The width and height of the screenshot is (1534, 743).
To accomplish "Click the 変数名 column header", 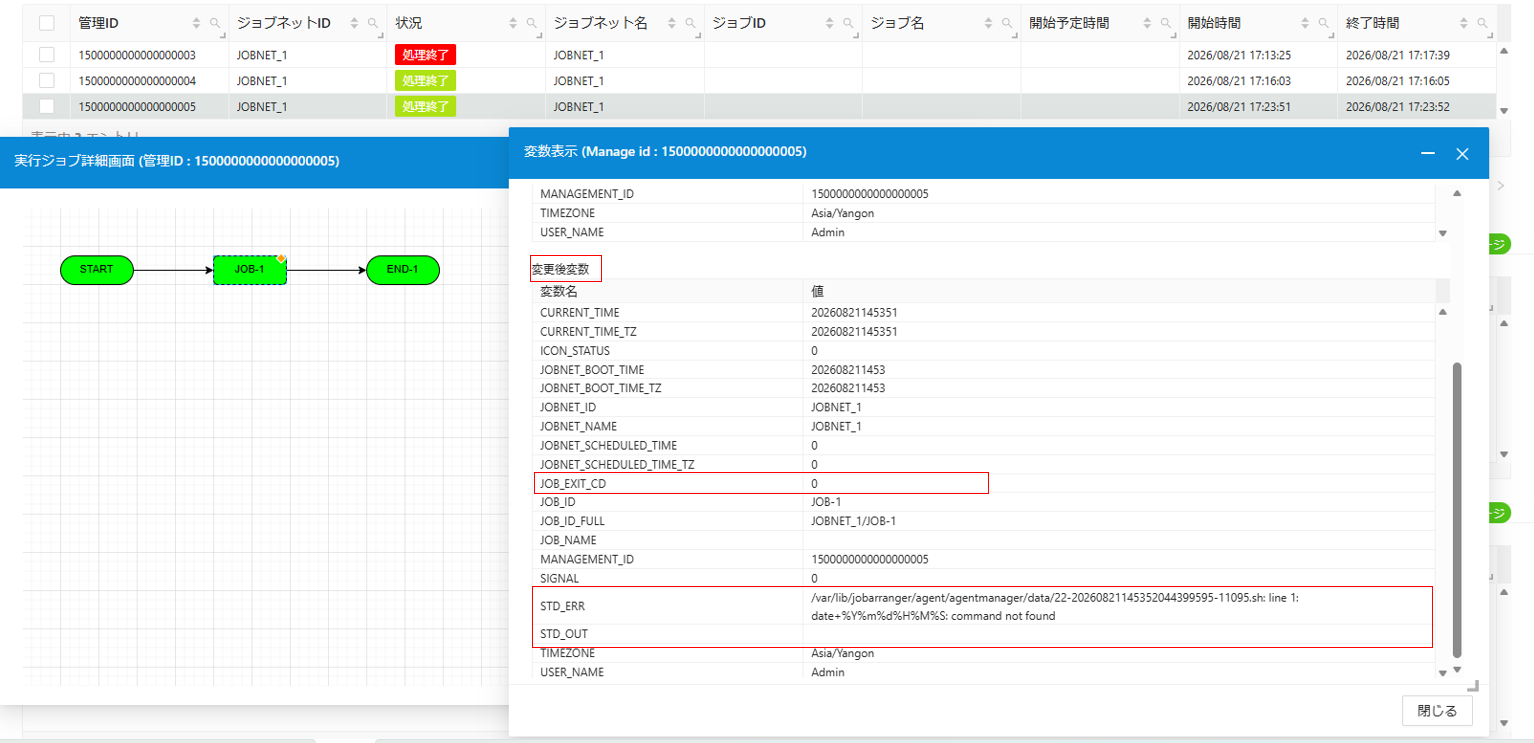I will pyautogui.click(x=667, y=292).
